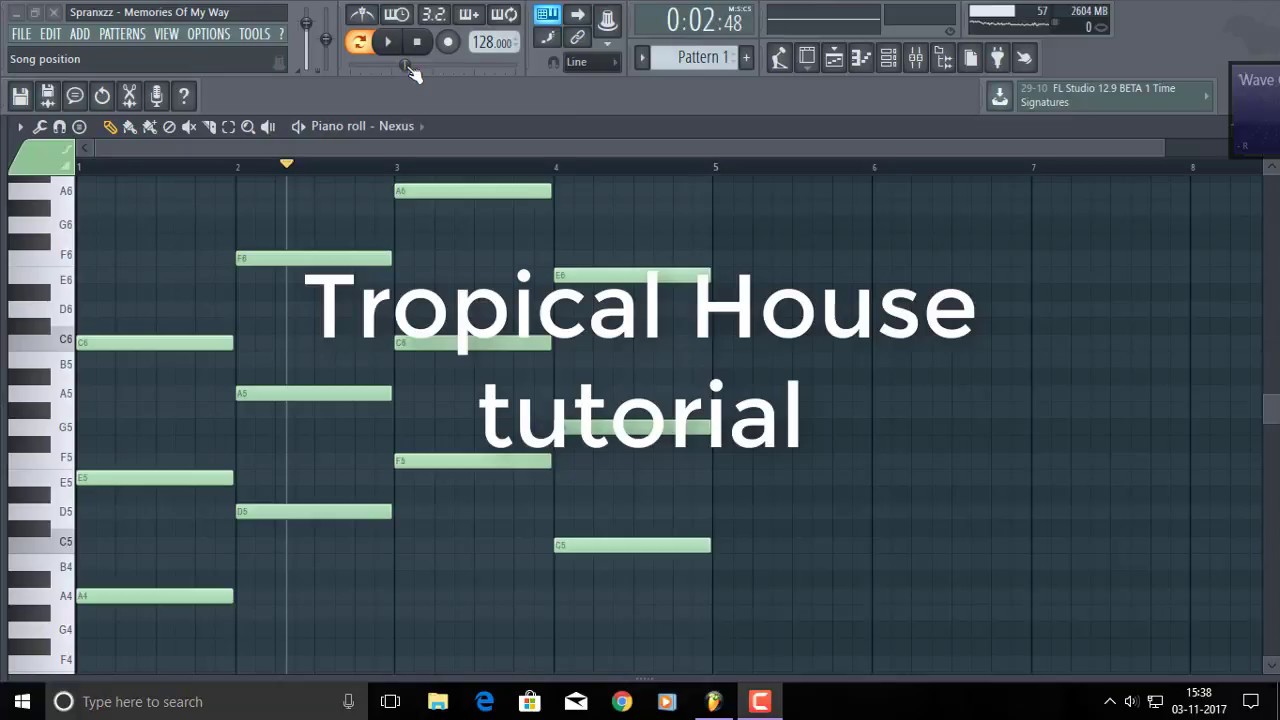Click the Play button in transport
Viewport: 1280px width, 720px height.
tap(388, 42)
